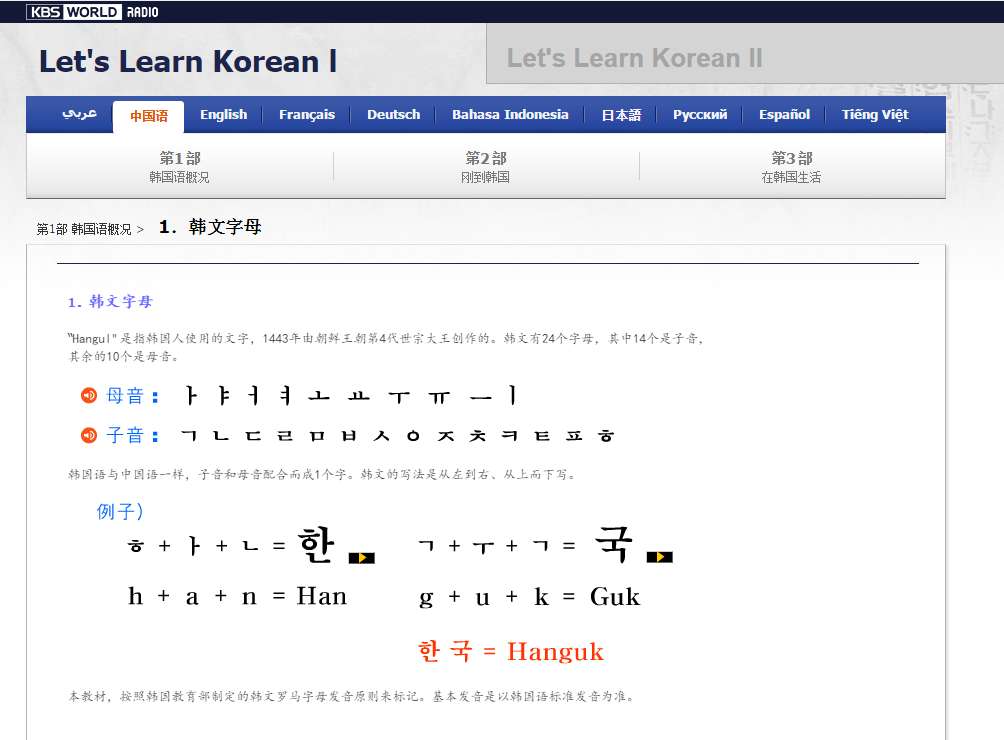The image size is (1004, 740).
Task: Select Русский language option
Action: pyautogui.click(x=700, y=115)
